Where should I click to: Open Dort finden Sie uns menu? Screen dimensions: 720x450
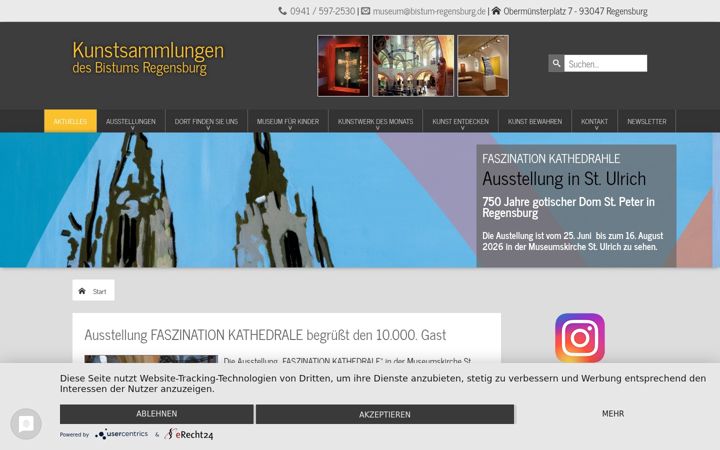click(206, 121)
